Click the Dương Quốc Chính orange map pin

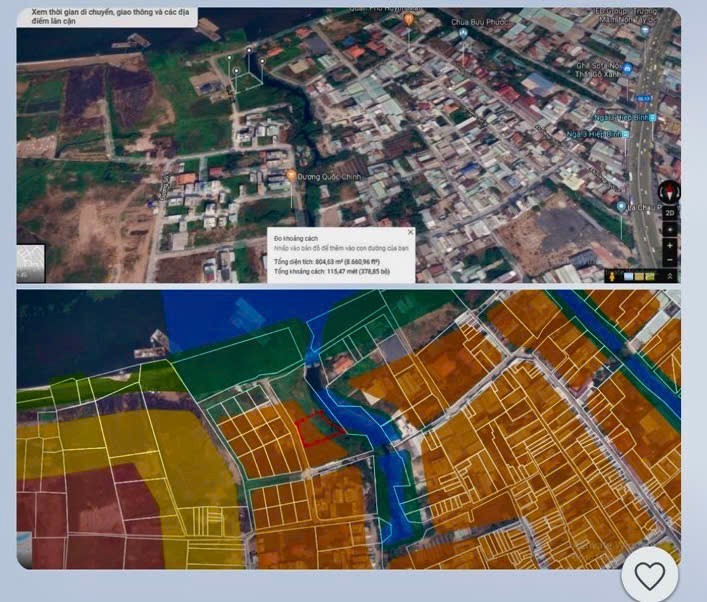point(291,177)
